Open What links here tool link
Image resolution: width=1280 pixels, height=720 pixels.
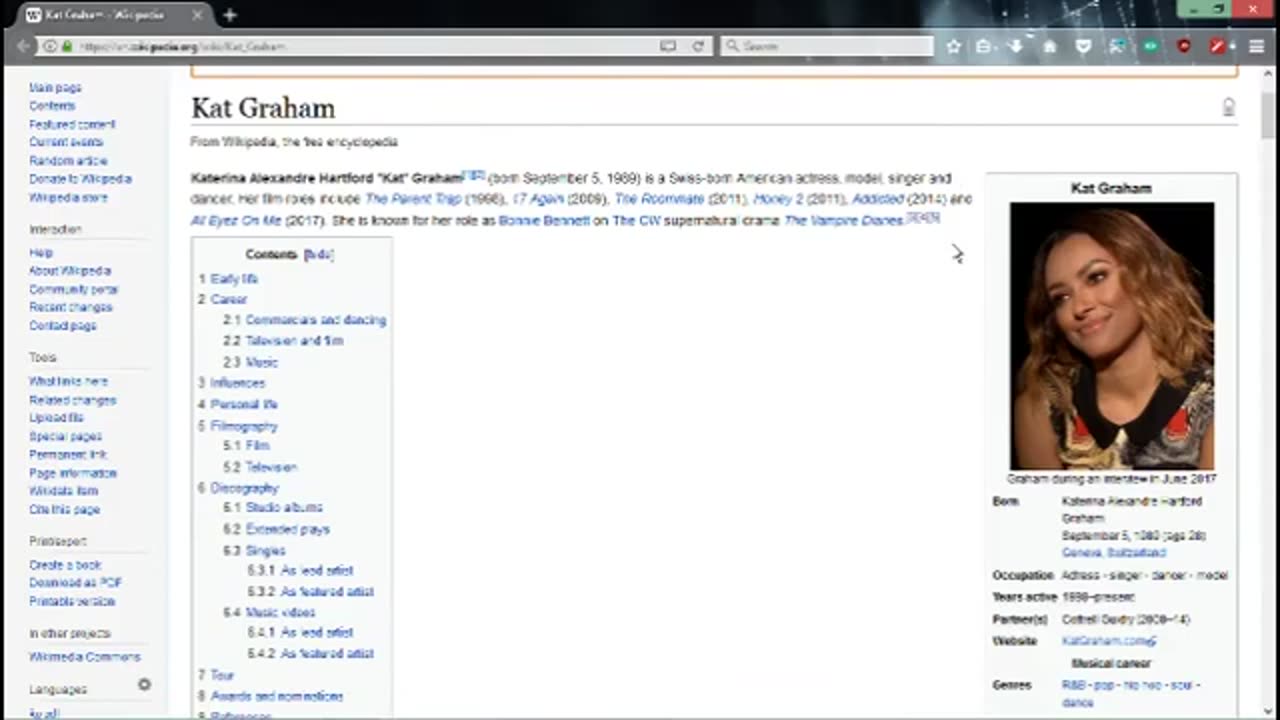click(68, 381)
